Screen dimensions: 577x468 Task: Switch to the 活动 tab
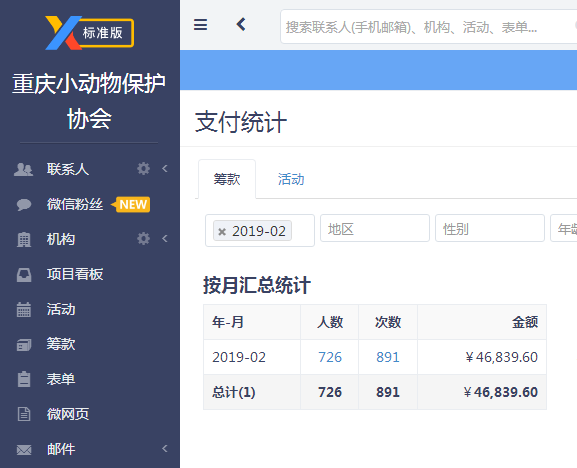coord(291,179)
